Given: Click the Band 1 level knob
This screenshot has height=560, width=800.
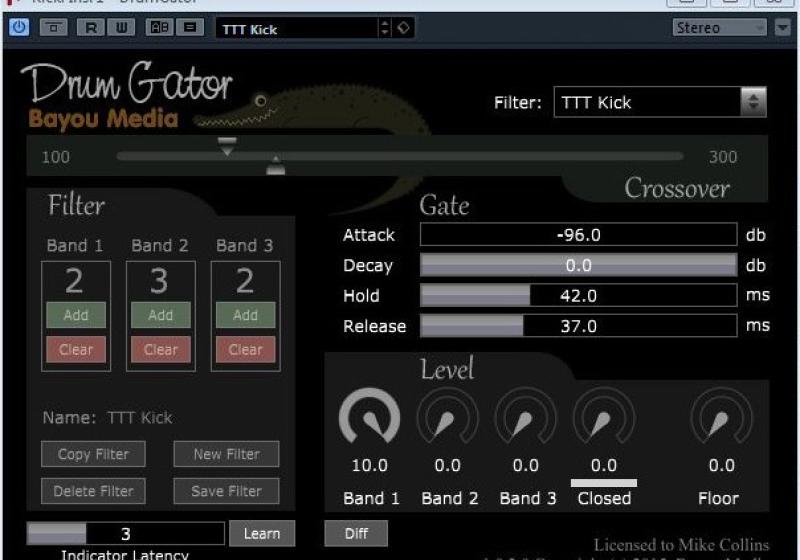Looking at the screenshot, I should (x=370, y=417).
